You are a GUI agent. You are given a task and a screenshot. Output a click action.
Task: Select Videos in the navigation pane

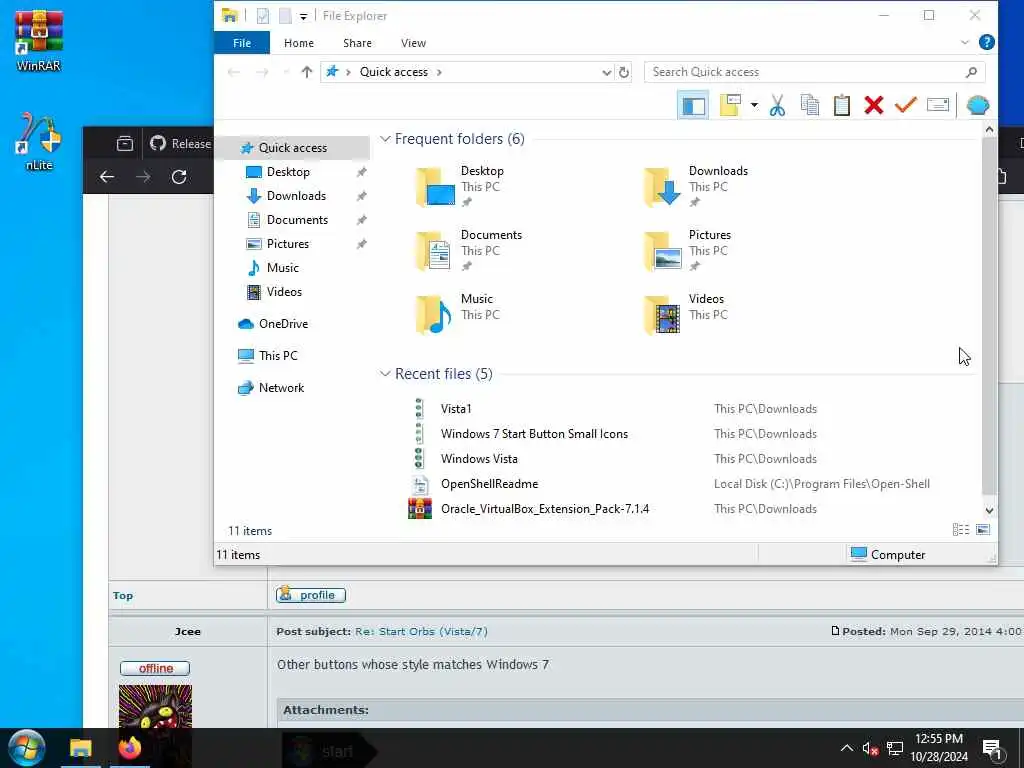tap(284, 292)
